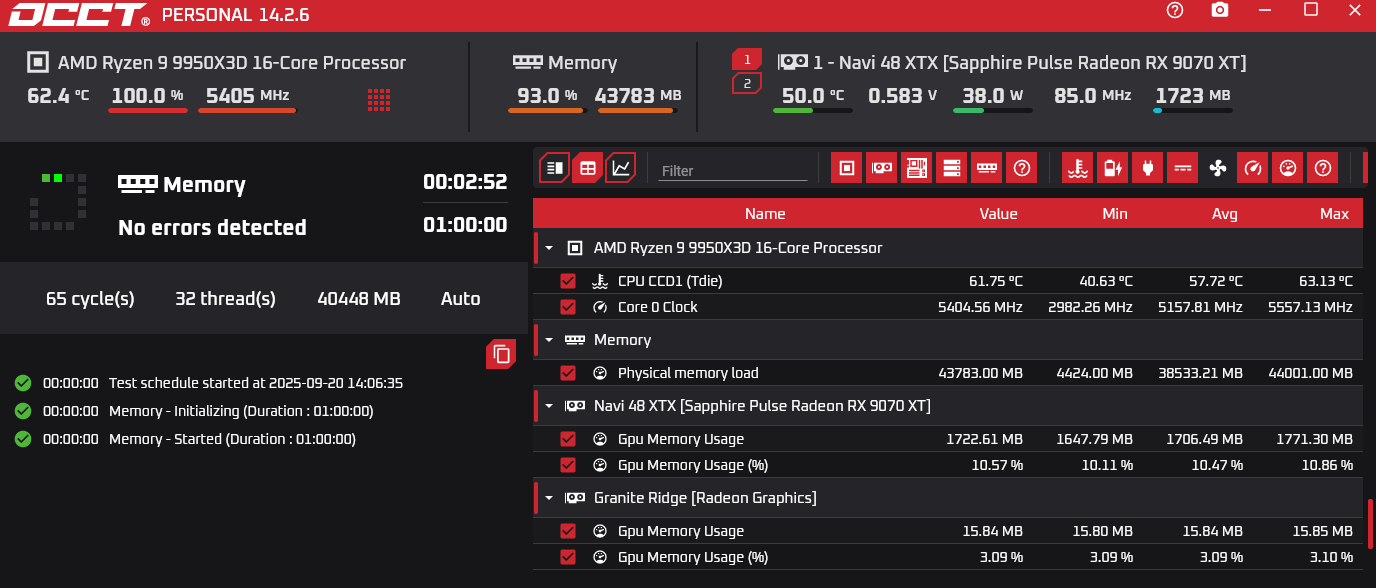The image size is (1376, 588).
Task: Click CPU clock 5405 MHz readout
Action: click(247, 96)
